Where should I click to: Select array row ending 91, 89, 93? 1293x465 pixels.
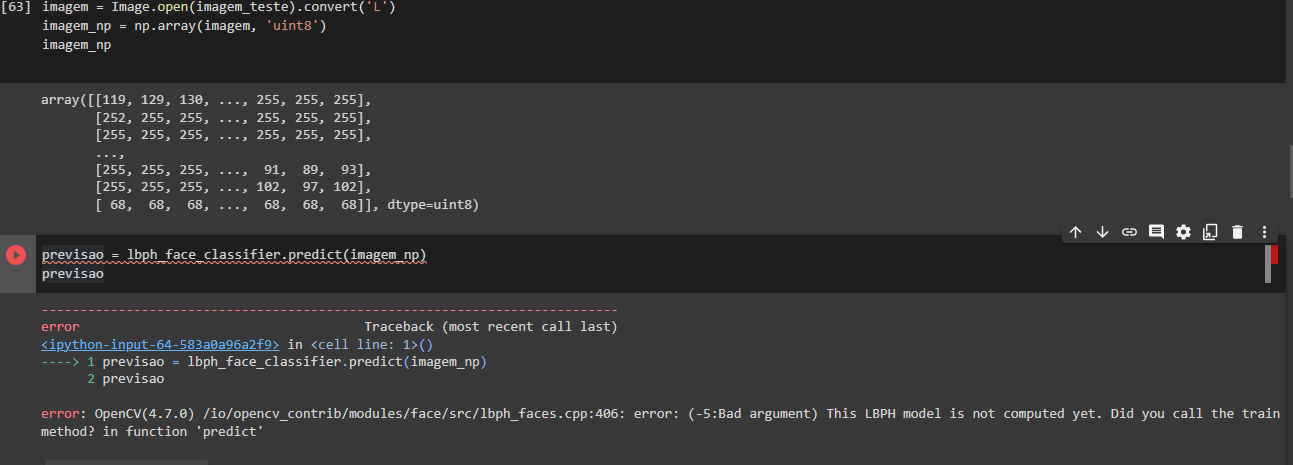pyautogui.click(x=233, y=170)
